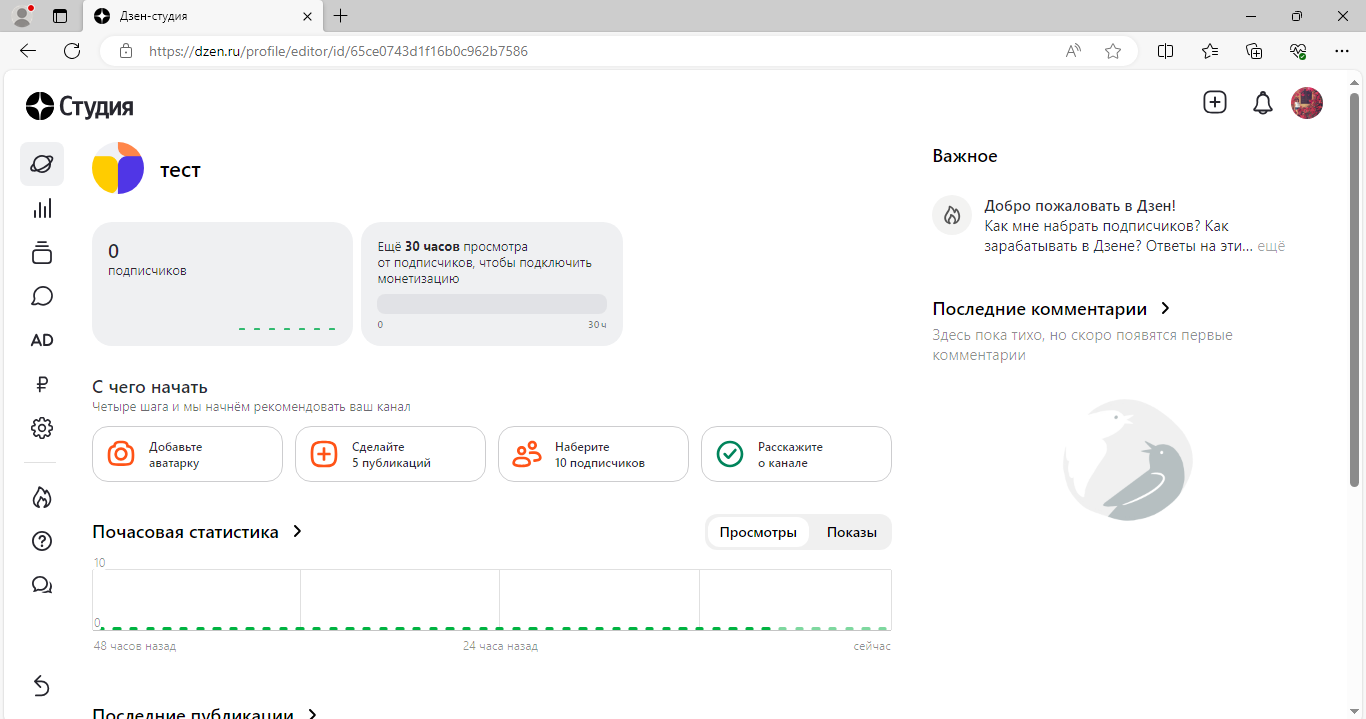This screenshot has width=1366, height=719.
Task: Click the browser address bar URL
Action: tap(338, 51)
